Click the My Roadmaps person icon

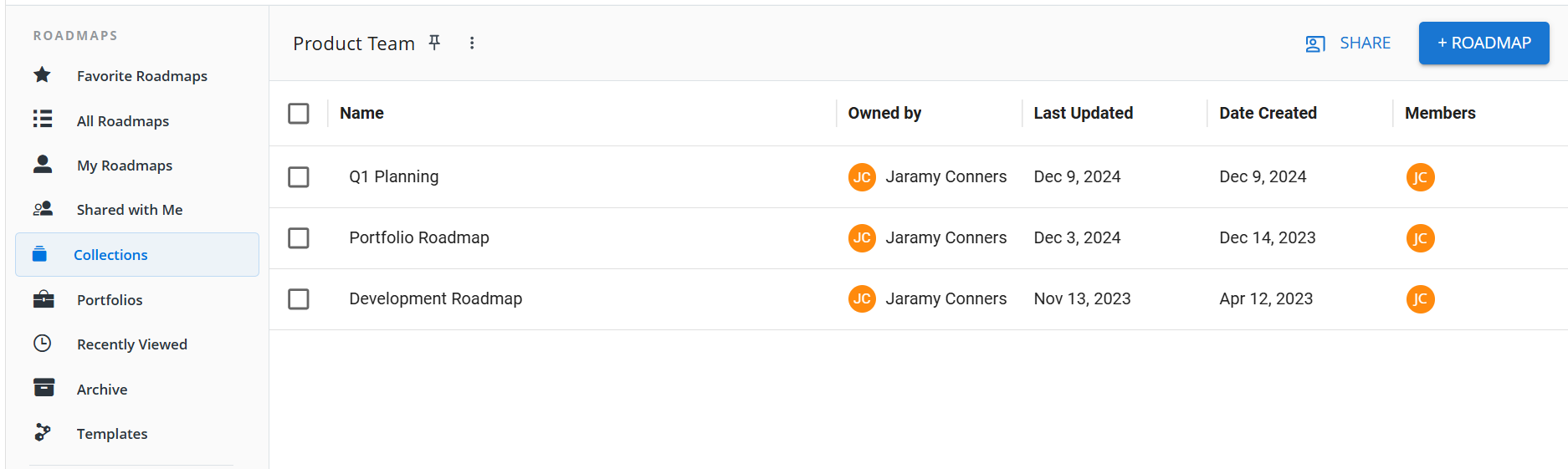click(43, 164)
